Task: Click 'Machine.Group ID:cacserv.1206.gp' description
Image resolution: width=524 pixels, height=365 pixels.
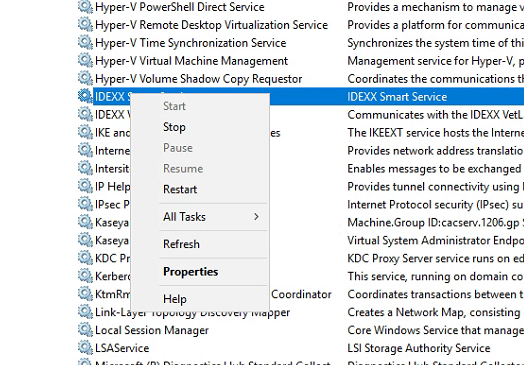Action: [x=435, y=223]
